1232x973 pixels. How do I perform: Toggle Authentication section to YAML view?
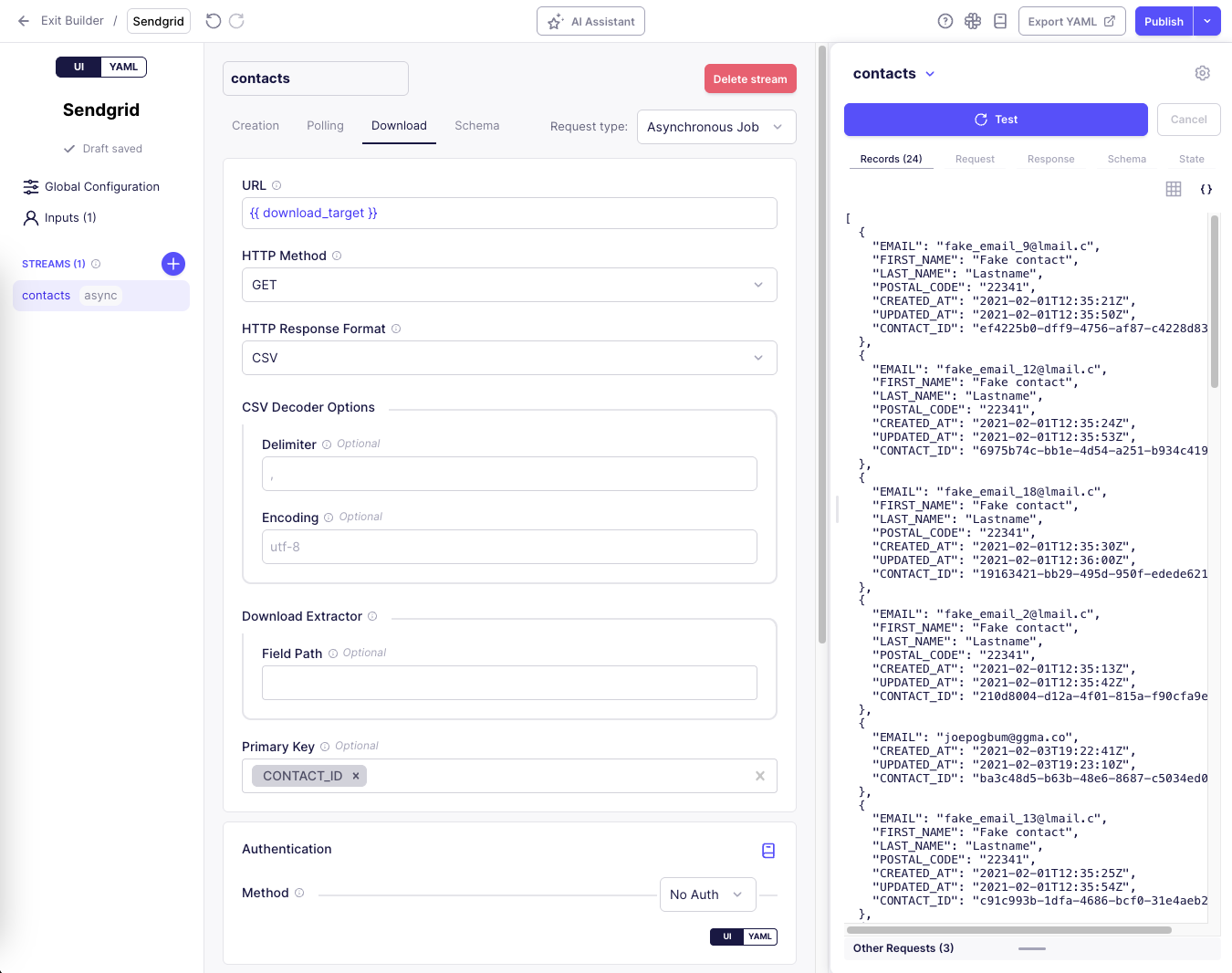(x=759, y=936)
